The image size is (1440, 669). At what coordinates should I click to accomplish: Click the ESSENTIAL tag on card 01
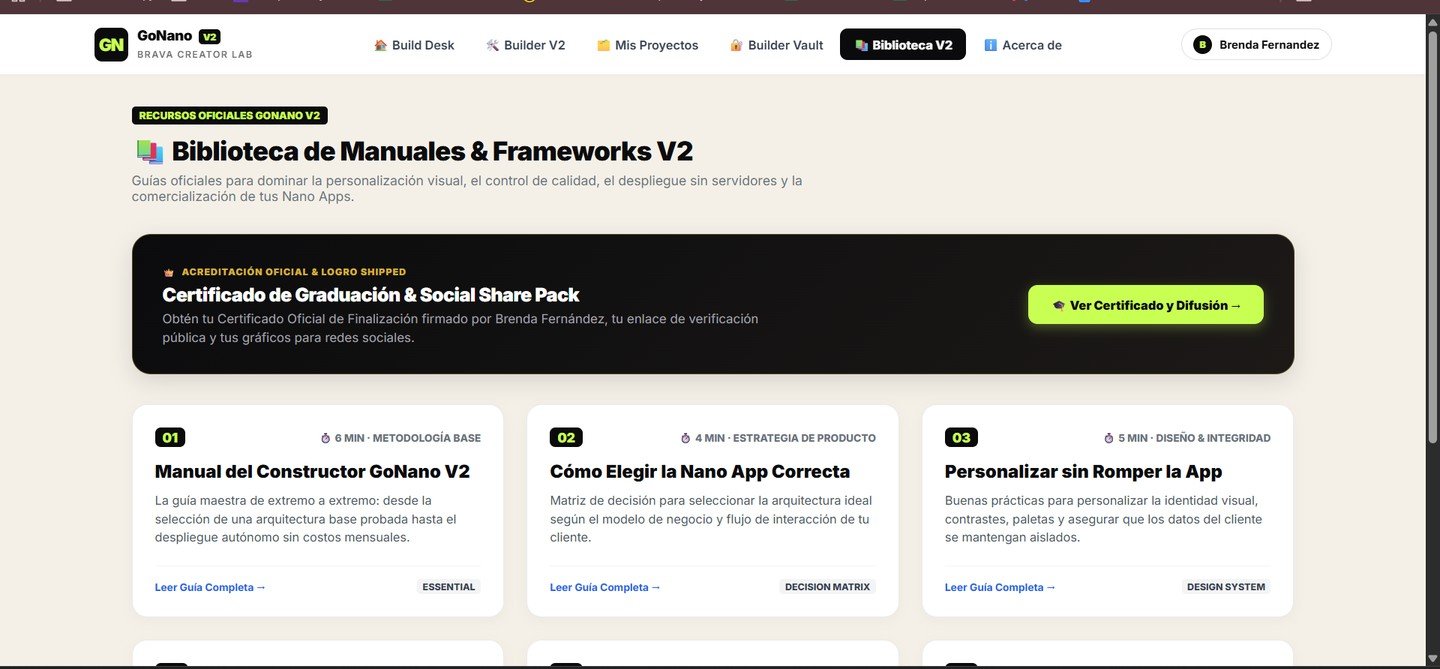(x=449, y=587)
